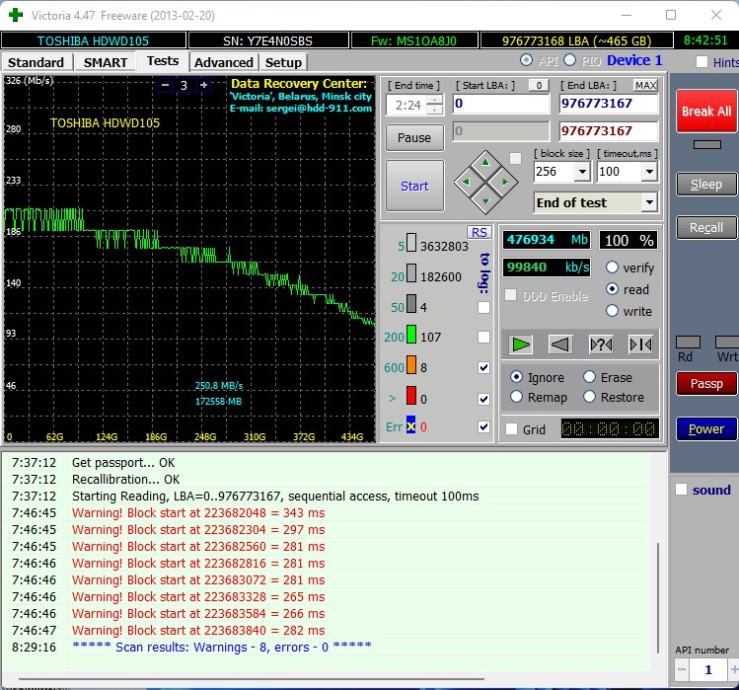The width and height of the screenshot is (739, 690).
Task: Select the butterfly scan mode icon
Action: click(640, 344)
